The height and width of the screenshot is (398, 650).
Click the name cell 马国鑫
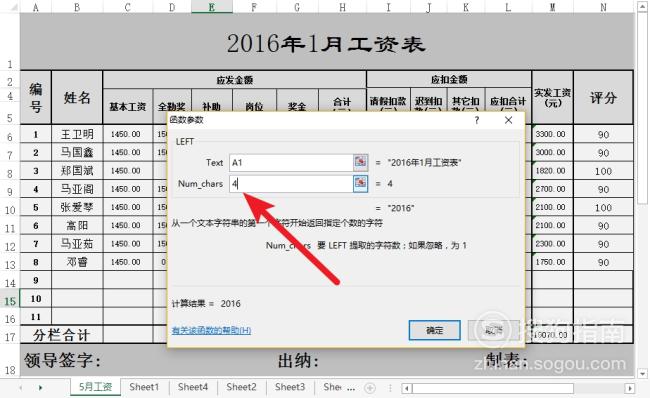coord(77,153)
